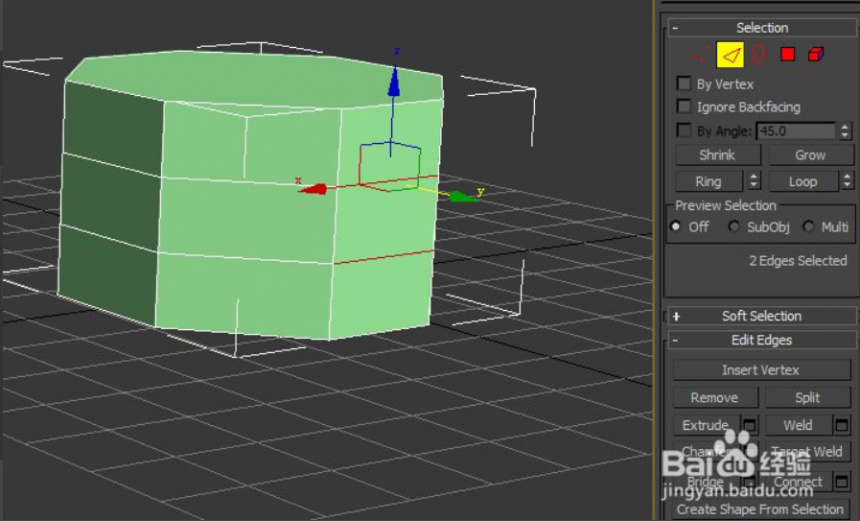The image size is (860, 521).
Task: Select the Vertex sub-object level icon
Action: [700, 54]
